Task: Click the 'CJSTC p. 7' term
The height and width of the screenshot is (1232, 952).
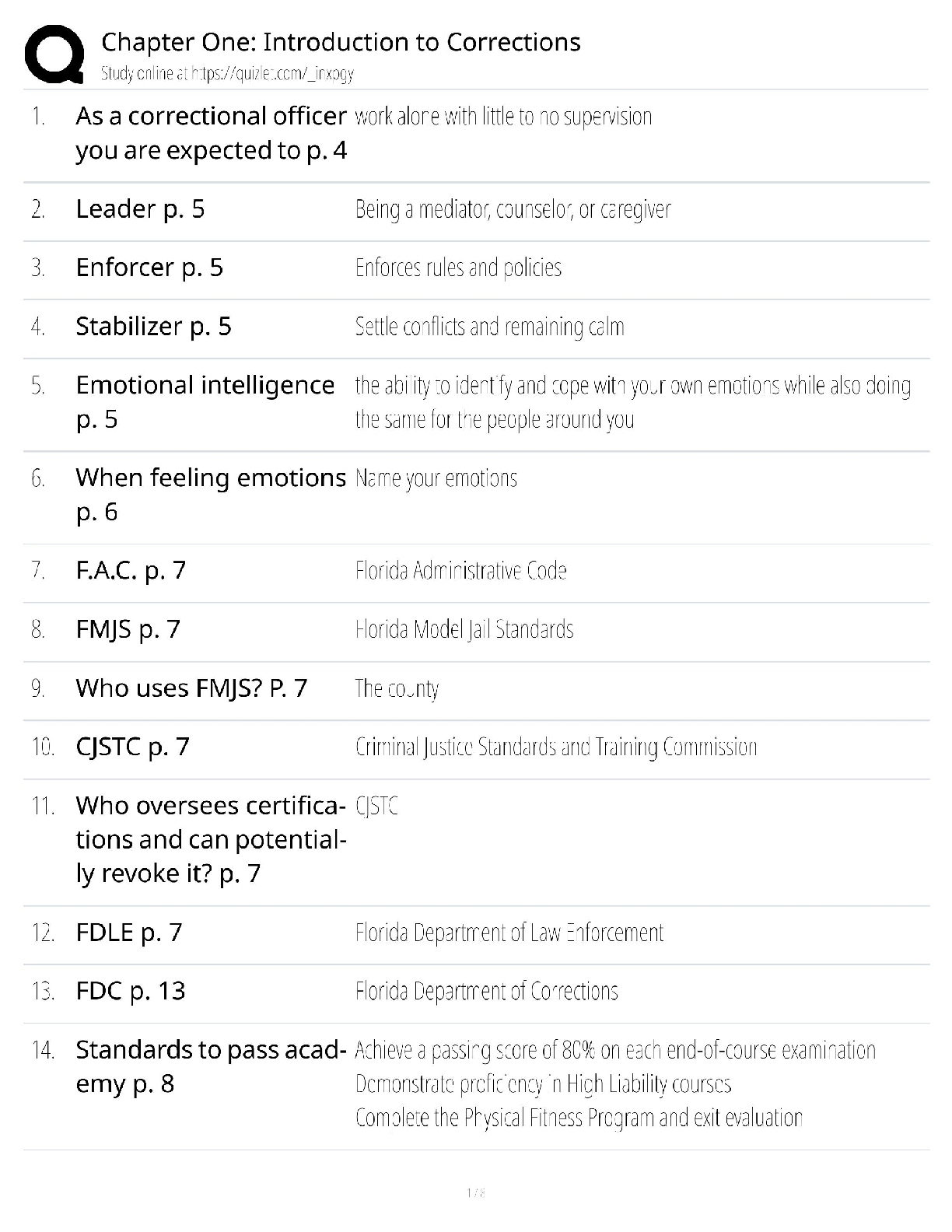Action: point(132,747)
